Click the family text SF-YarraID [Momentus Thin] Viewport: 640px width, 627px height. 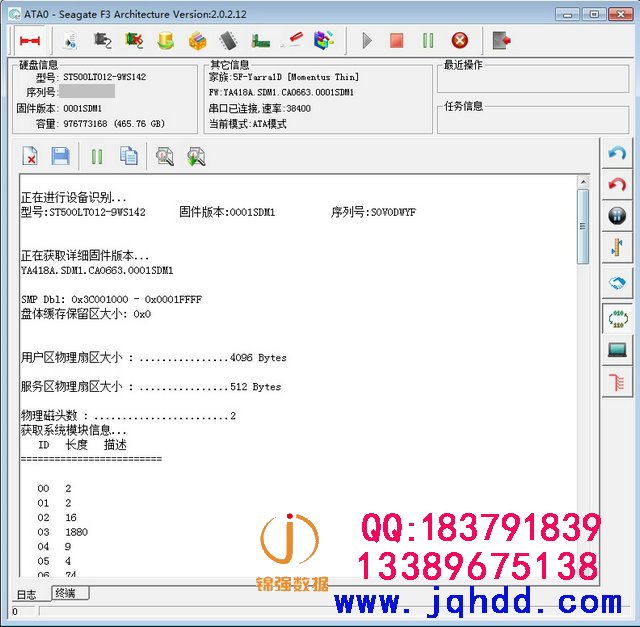(x=284, y=77)
